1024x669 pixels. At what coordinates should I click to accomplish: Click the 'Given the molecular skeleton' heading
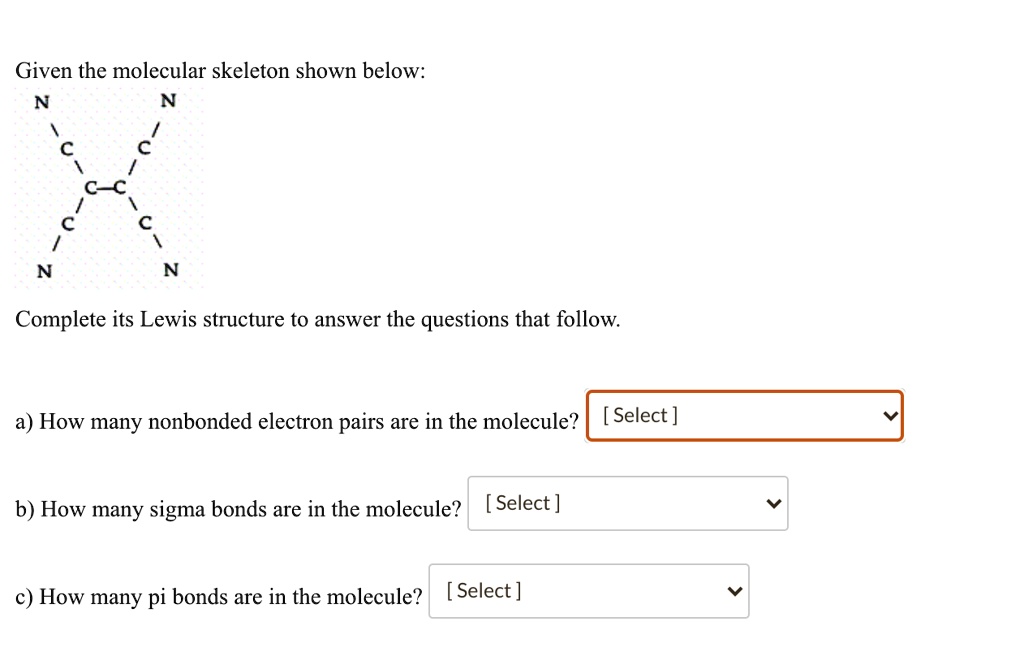pos(221,70)
